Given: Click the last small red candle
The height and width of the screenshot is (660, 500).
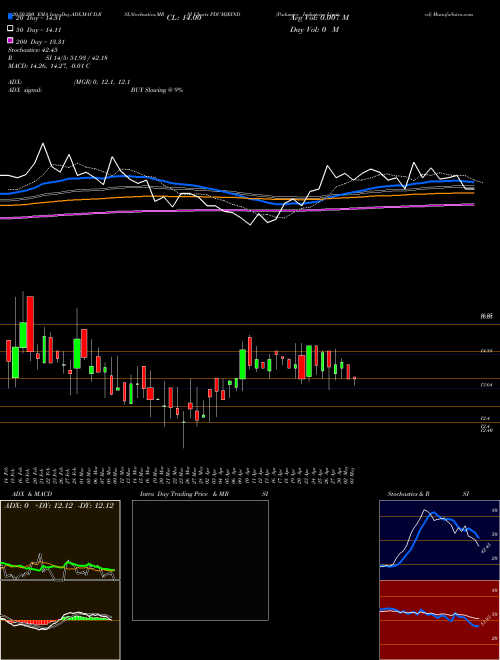Looking at the screenshot, I should pos(354,378).
